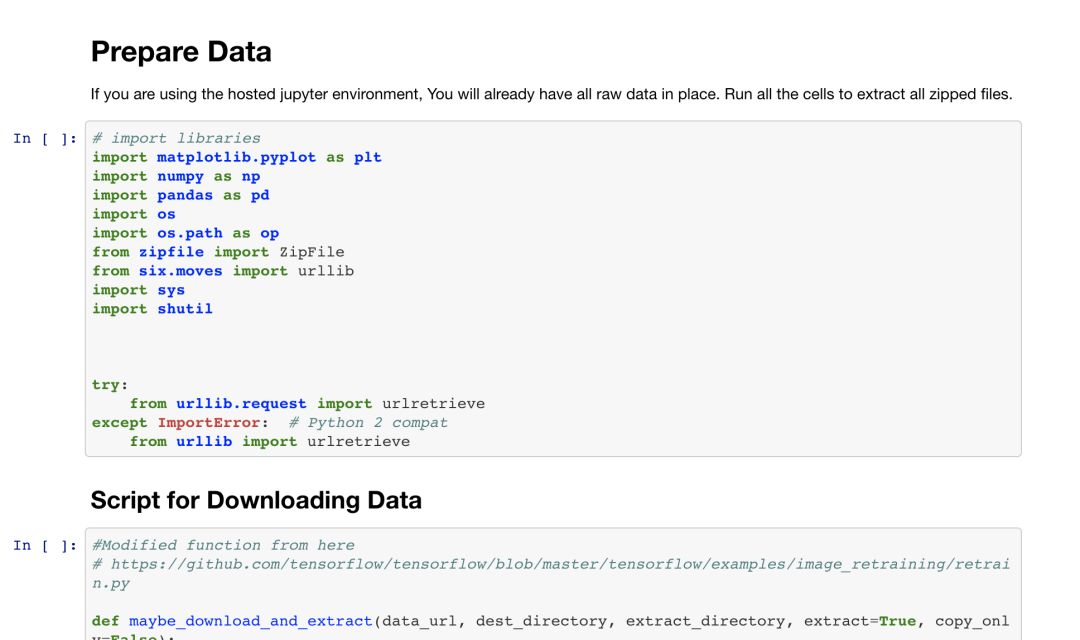Click 'from six.moves import urllib' line

[x=223, y=271]
